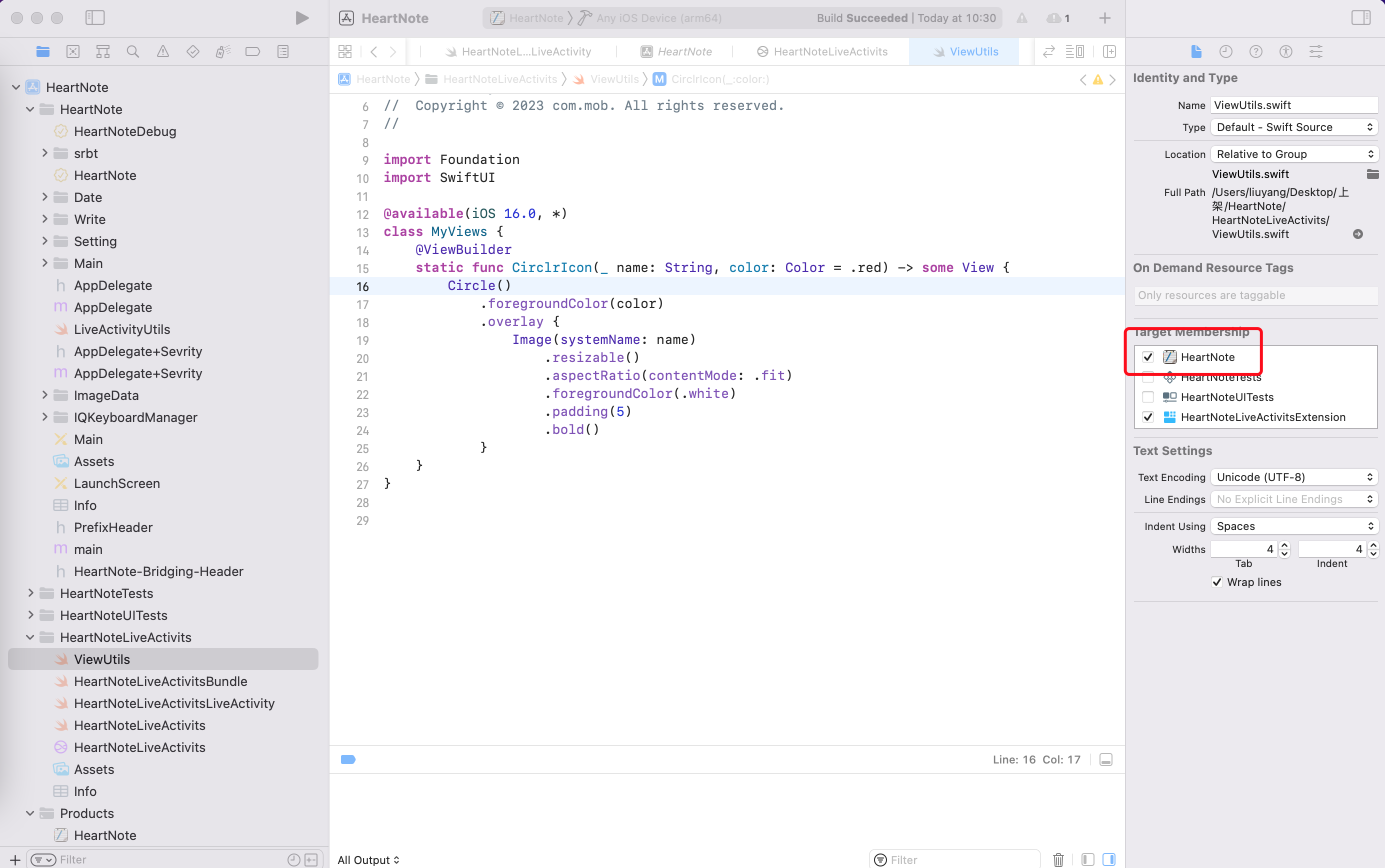Open the Text Encoding dropdown
Screen dimensions: 1385x868
point(1293,477)
